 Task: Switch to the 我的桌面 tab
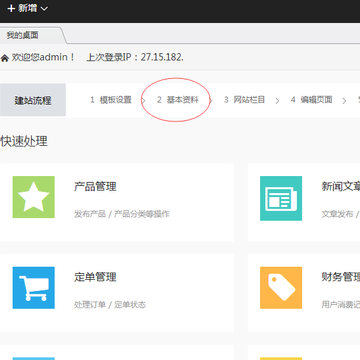(x=23, y=35)
